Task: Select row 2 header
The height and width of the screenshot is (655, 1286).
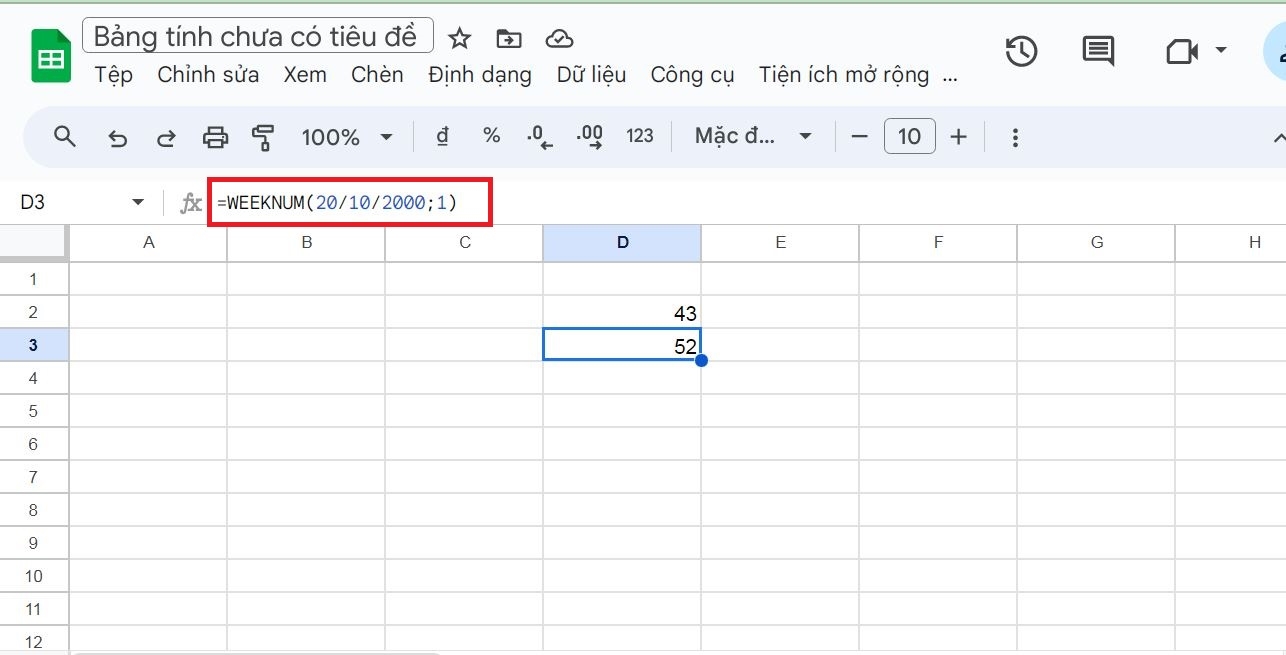Action: pos(34,312)
